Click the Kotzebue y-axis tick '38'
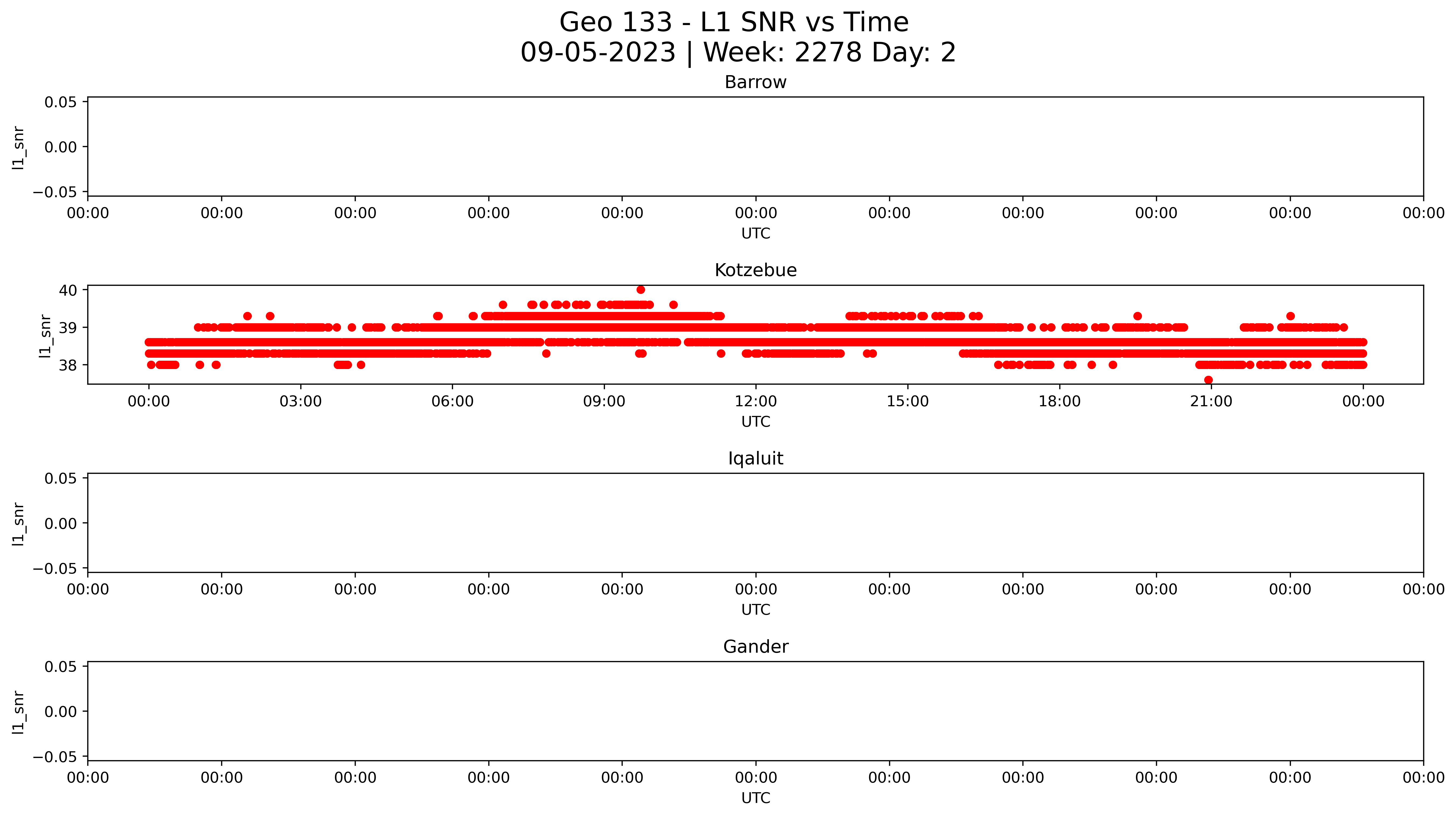This screenshot has height=817, width=1456. point(68,366)
